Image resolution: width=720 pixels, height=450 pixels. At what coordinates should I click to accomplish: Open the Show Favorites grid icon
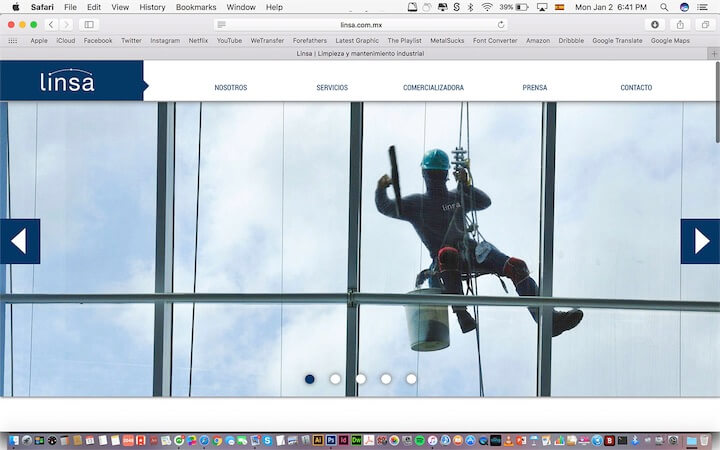[x=13, y=41]
